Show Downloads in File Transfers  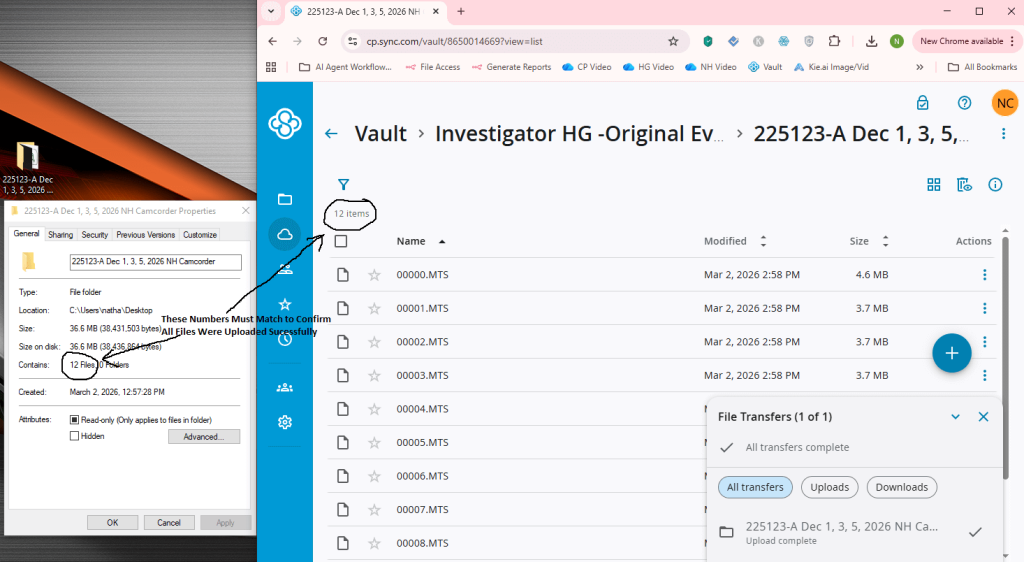tap(901, 488)
